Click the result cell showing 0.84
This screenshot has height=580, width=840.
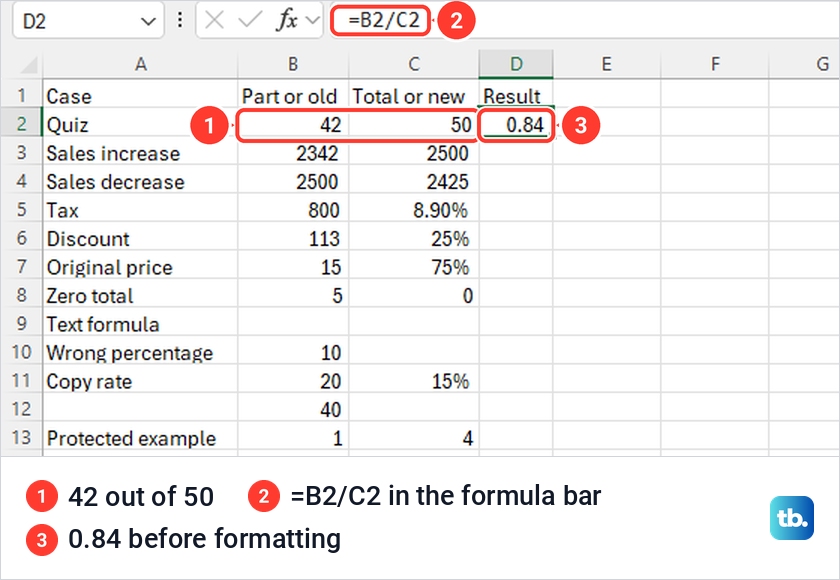click(x=516, y=125)
